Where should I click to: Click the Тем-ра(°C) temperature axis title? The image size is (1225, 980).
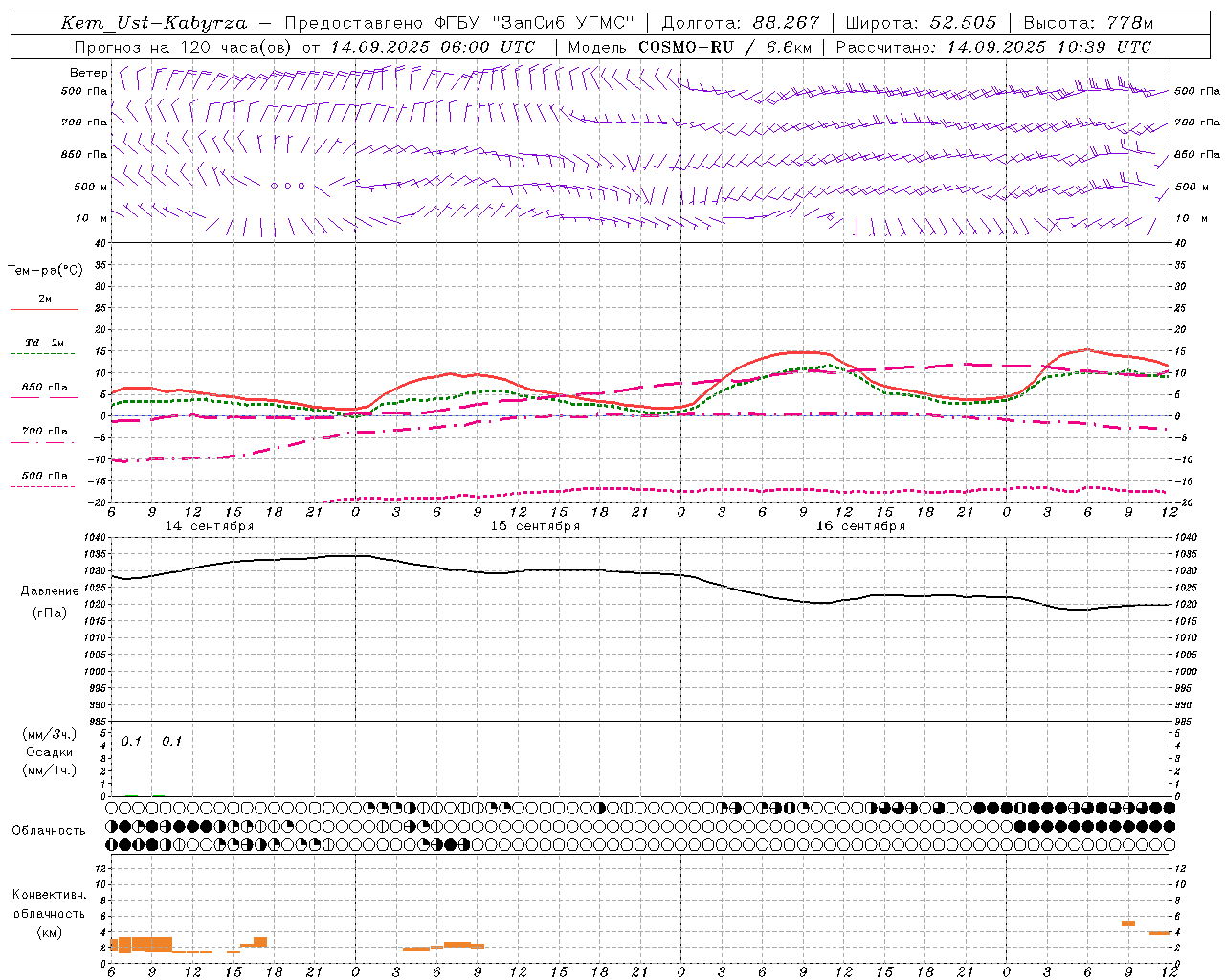(45, 271)
